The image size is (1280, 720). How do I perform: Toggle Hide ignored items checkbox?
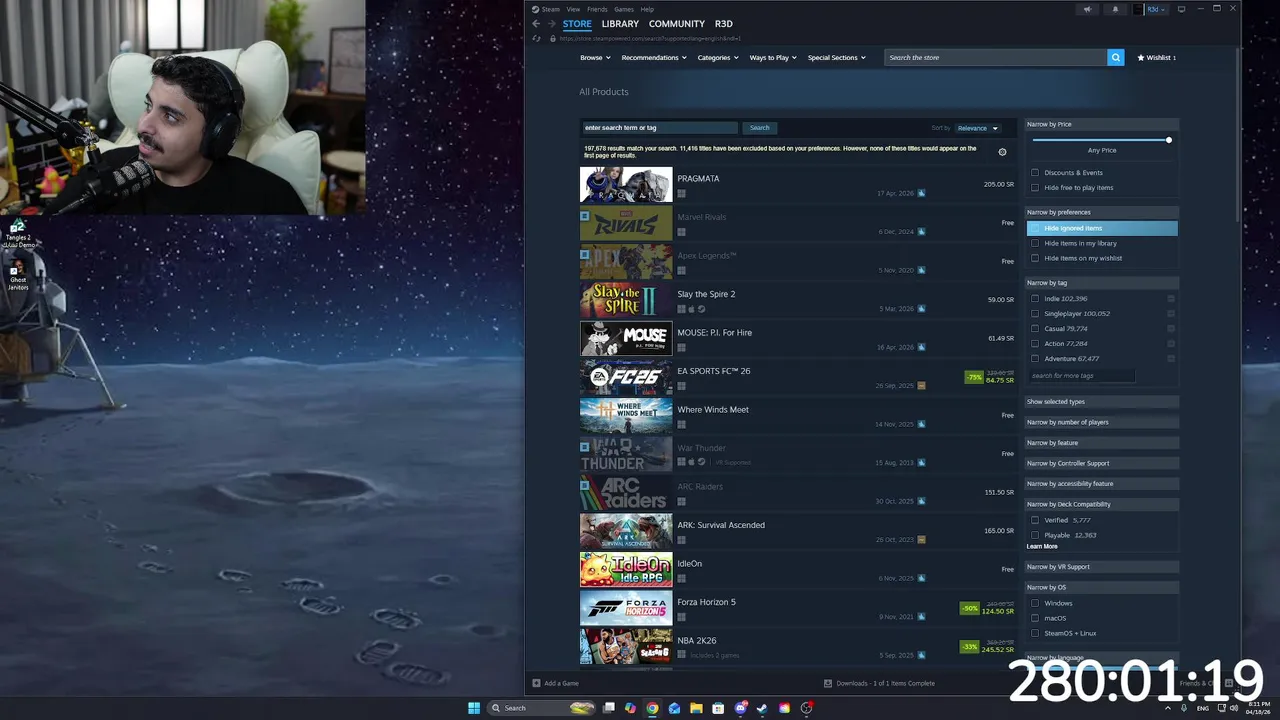[1035, 228]
